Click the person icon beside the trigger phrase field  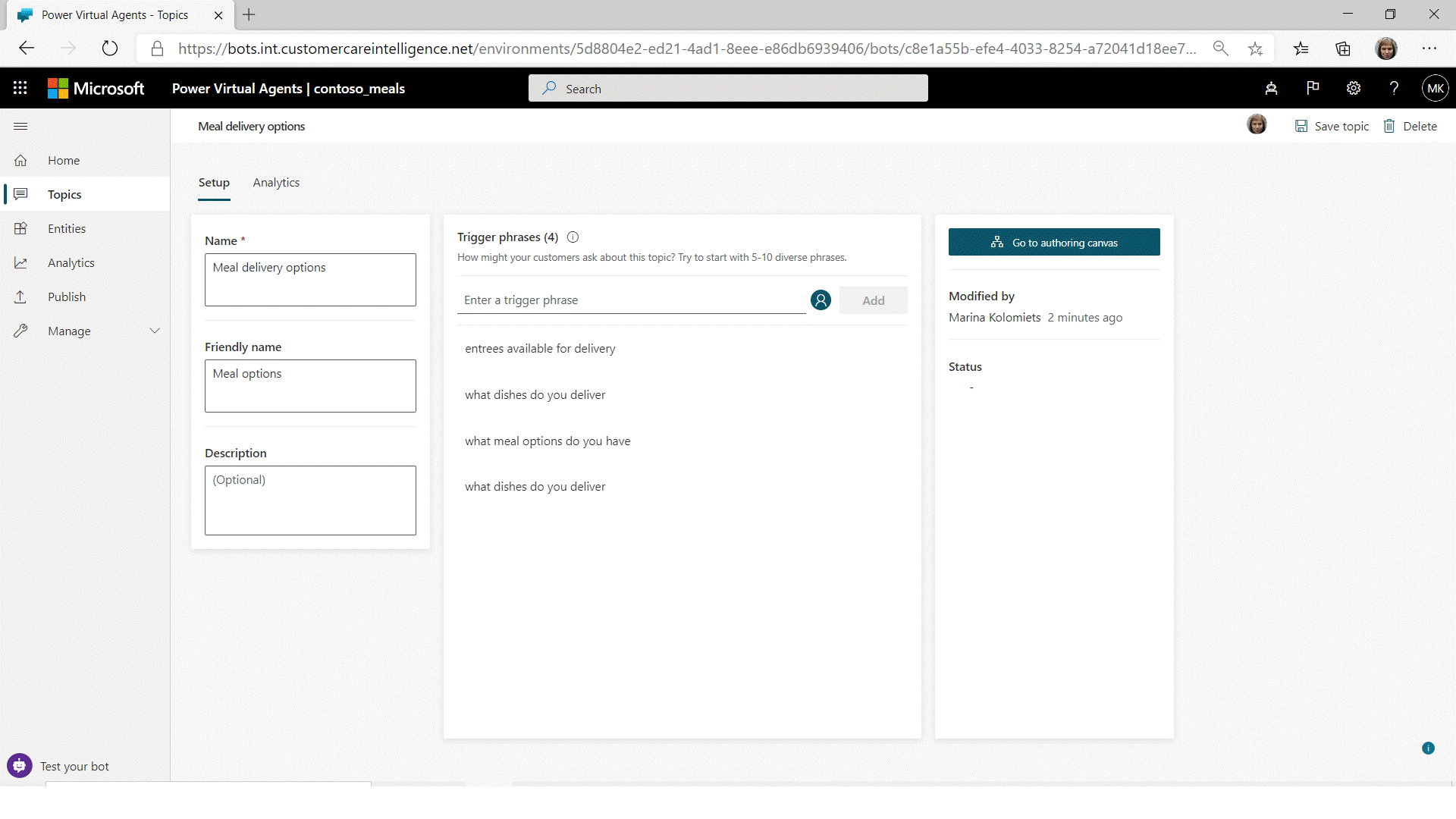(x=821, y=300)
